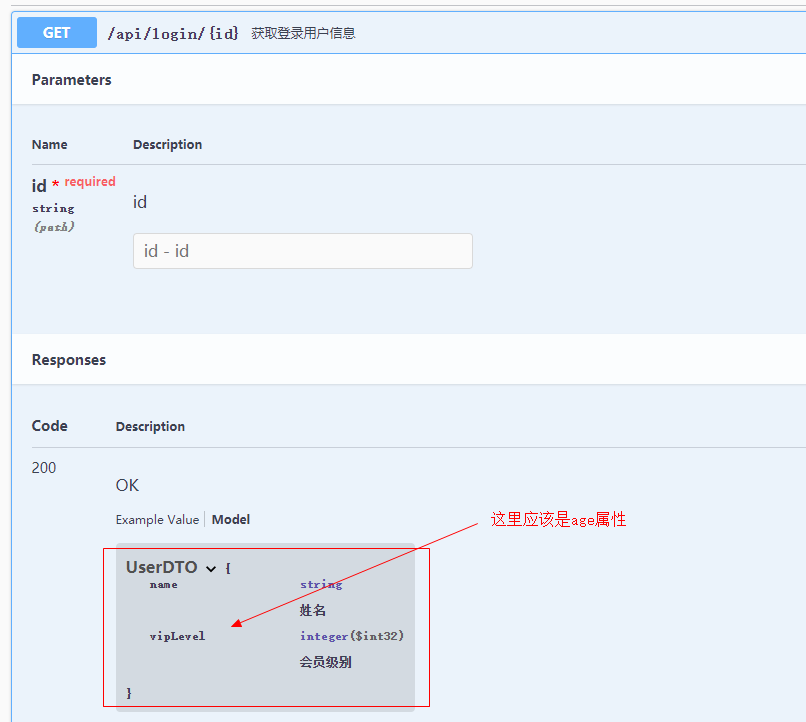Click the integer($int32) type label
This screenshot has width=806, height=722.
(352, 636)
